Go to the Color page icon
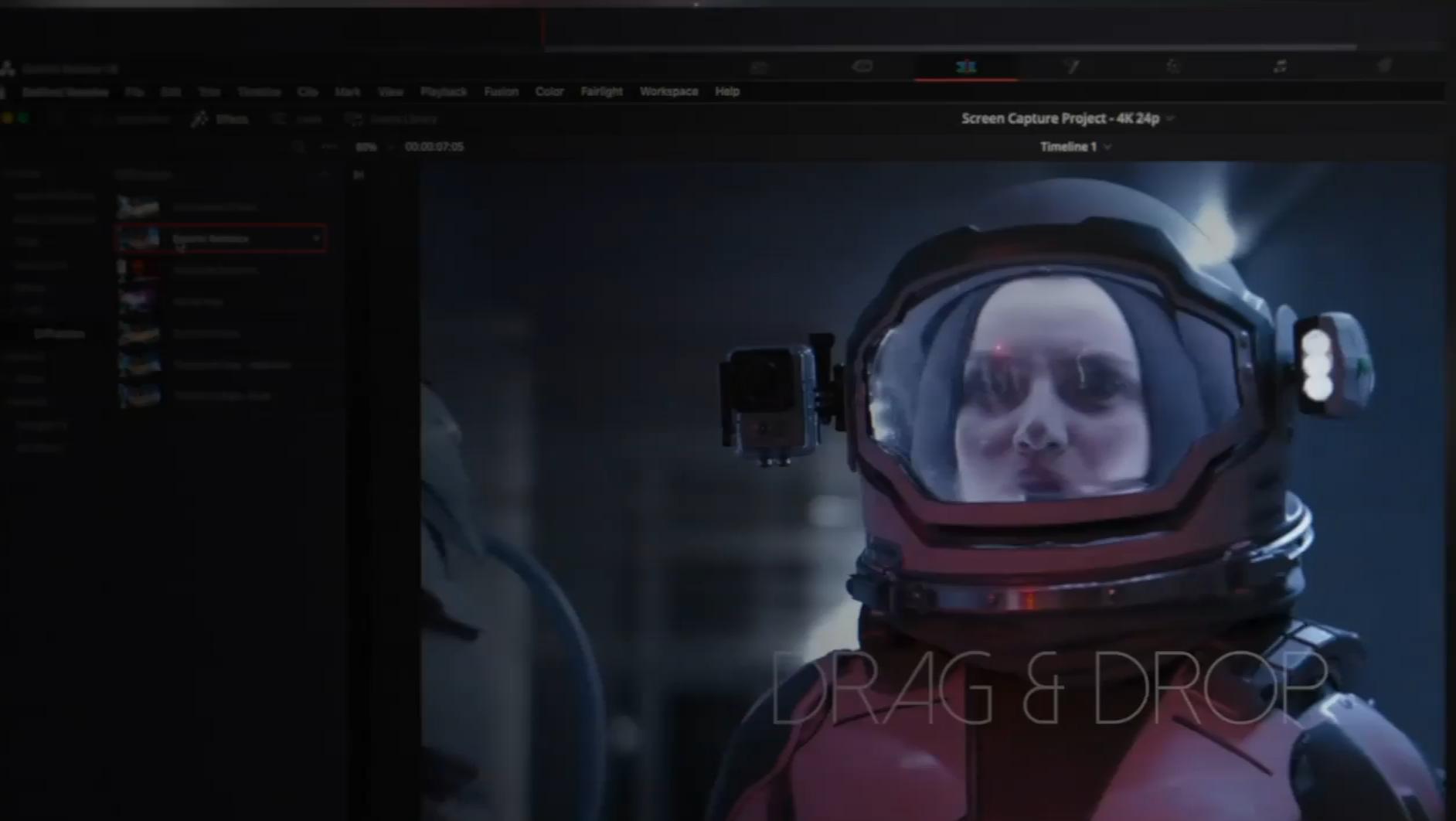1456x821 pixels. tap(1173, 66)
